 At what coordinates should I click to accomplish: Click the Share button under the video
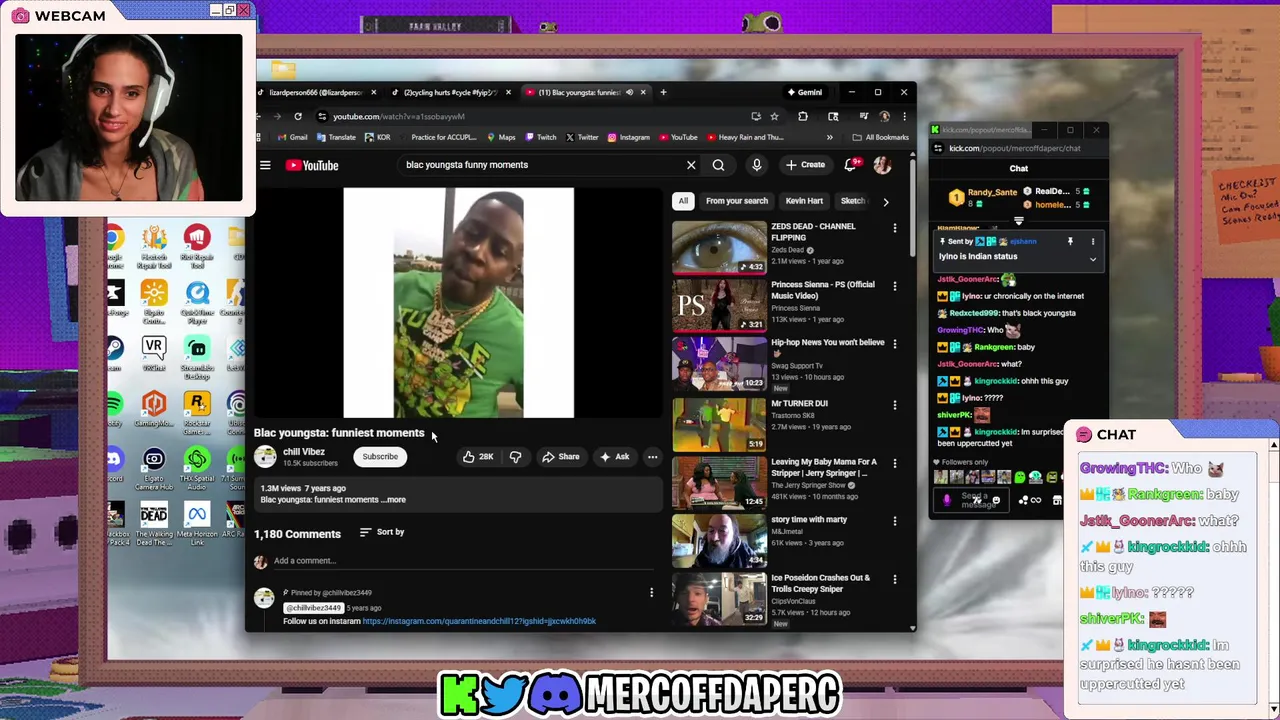tap(560, 457)
